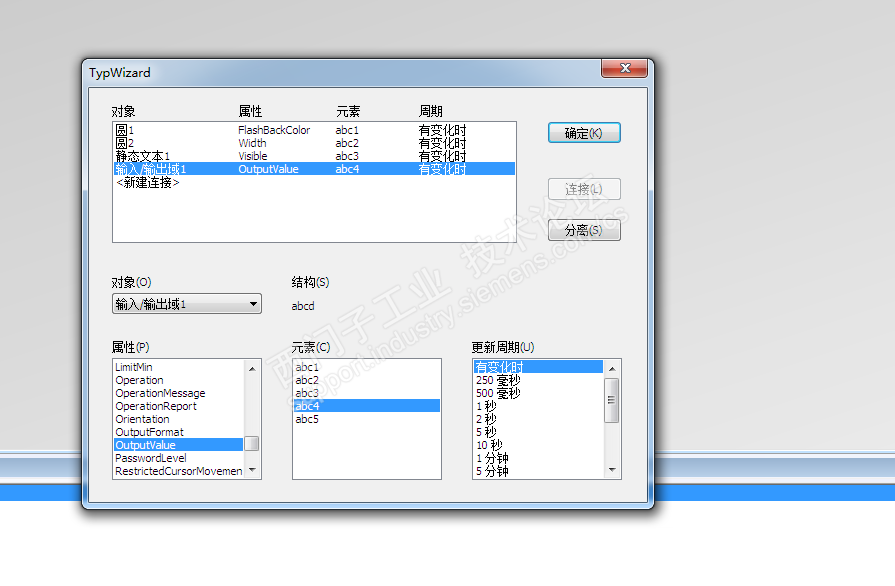Select 500 毫秒 update cycle

click(538, 393)
